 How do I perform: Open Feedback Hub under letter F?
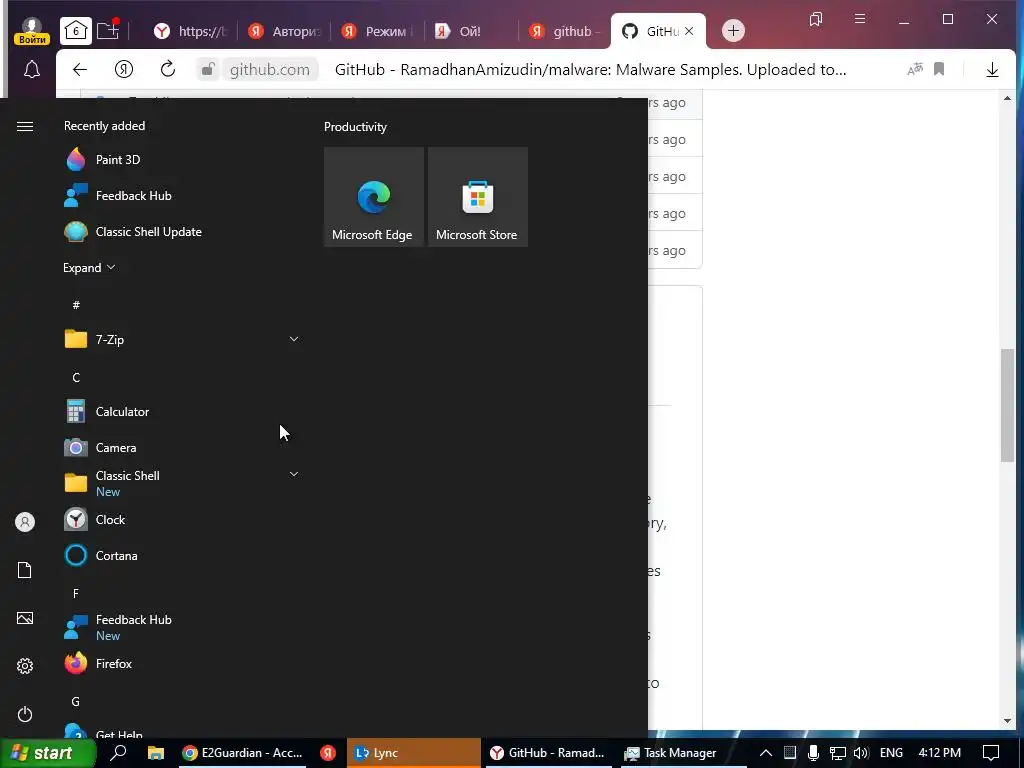[180, 628]
